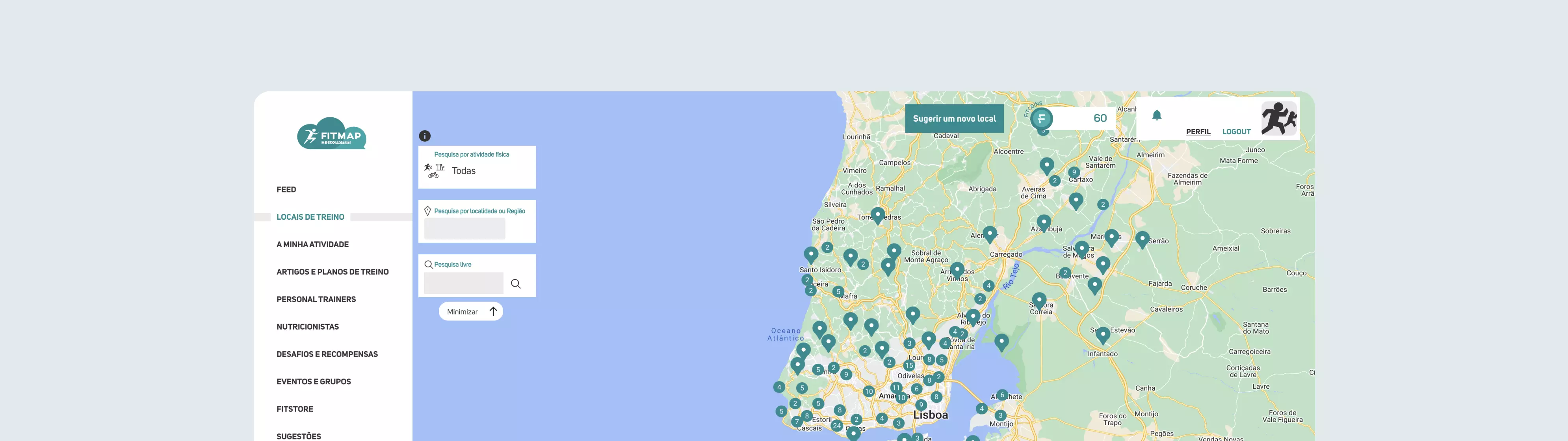Click the map pin at Torres Vedras
Image resolution: width=1568 pixels, height=441 pixels.
coord(877,215)
